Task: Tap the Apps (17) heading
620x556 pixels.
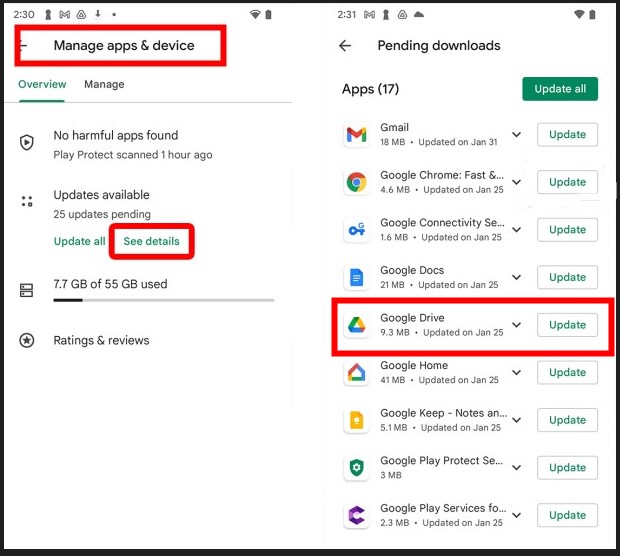Action: [370, 89]
